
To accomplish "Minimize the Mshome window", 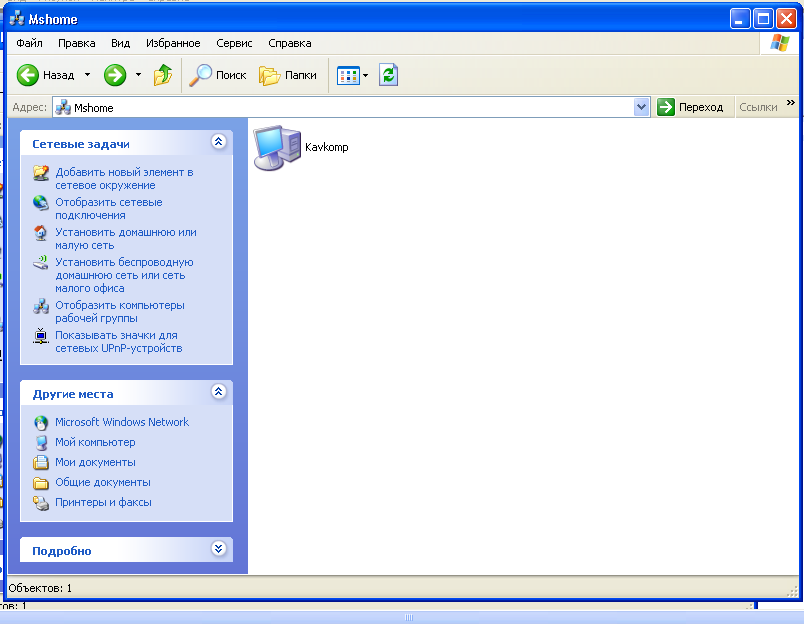I will [x=739, y=19].
